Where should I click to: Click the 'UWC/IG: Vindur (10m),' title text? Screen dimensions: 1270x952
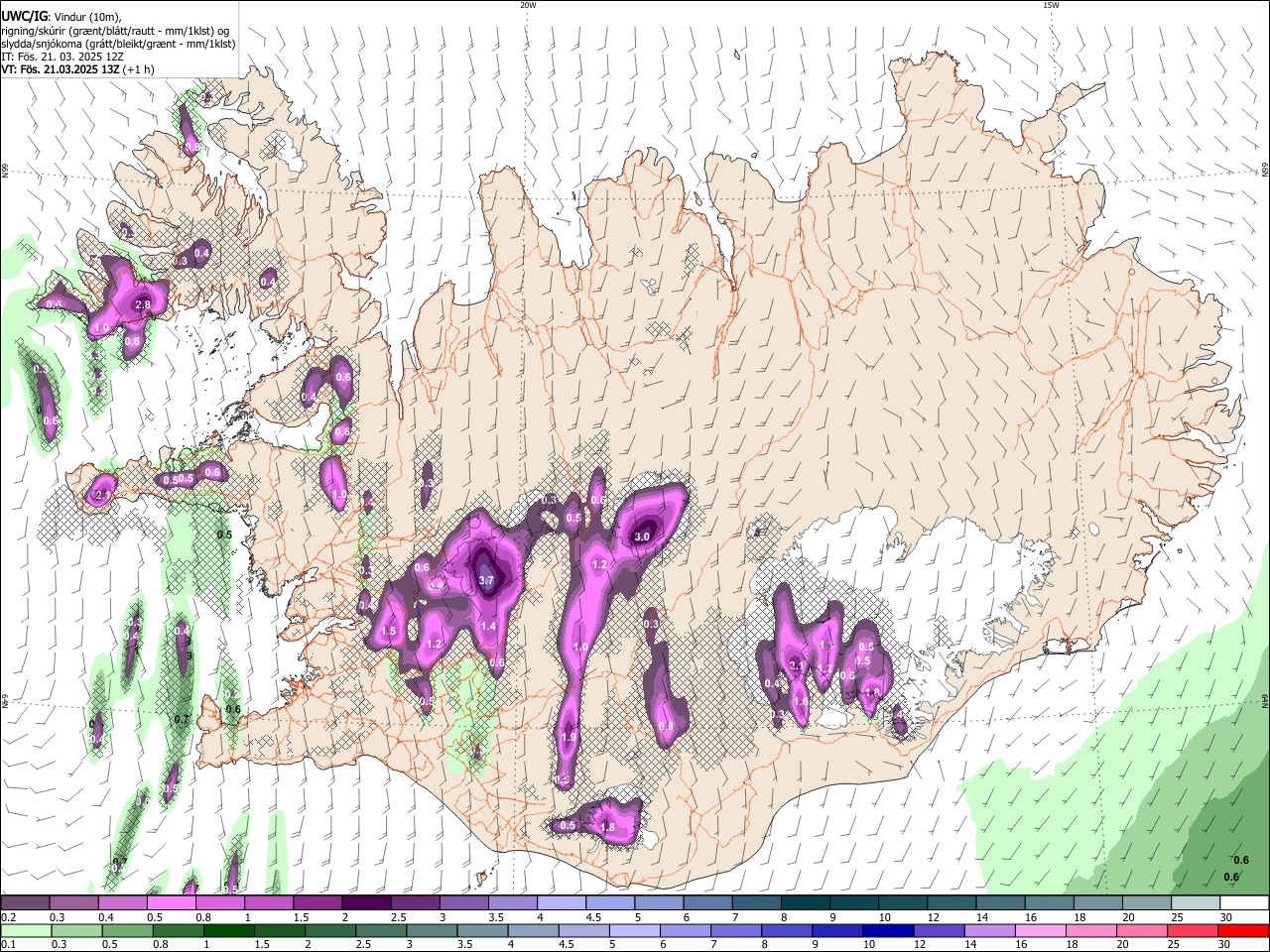point(61,16)
